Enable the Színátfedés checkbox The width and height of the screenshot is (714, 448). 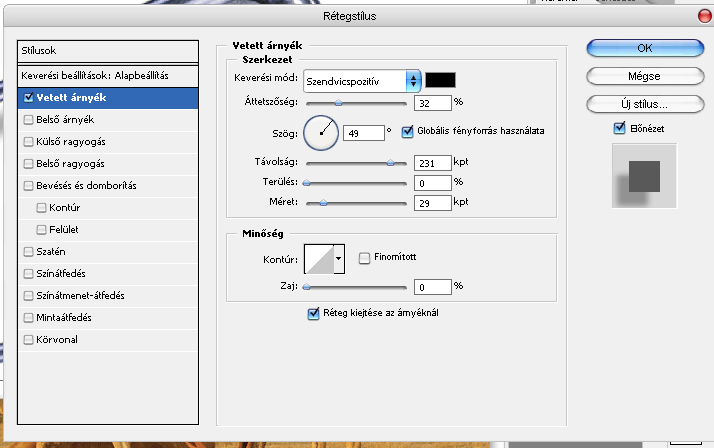[x=28, y=273]
